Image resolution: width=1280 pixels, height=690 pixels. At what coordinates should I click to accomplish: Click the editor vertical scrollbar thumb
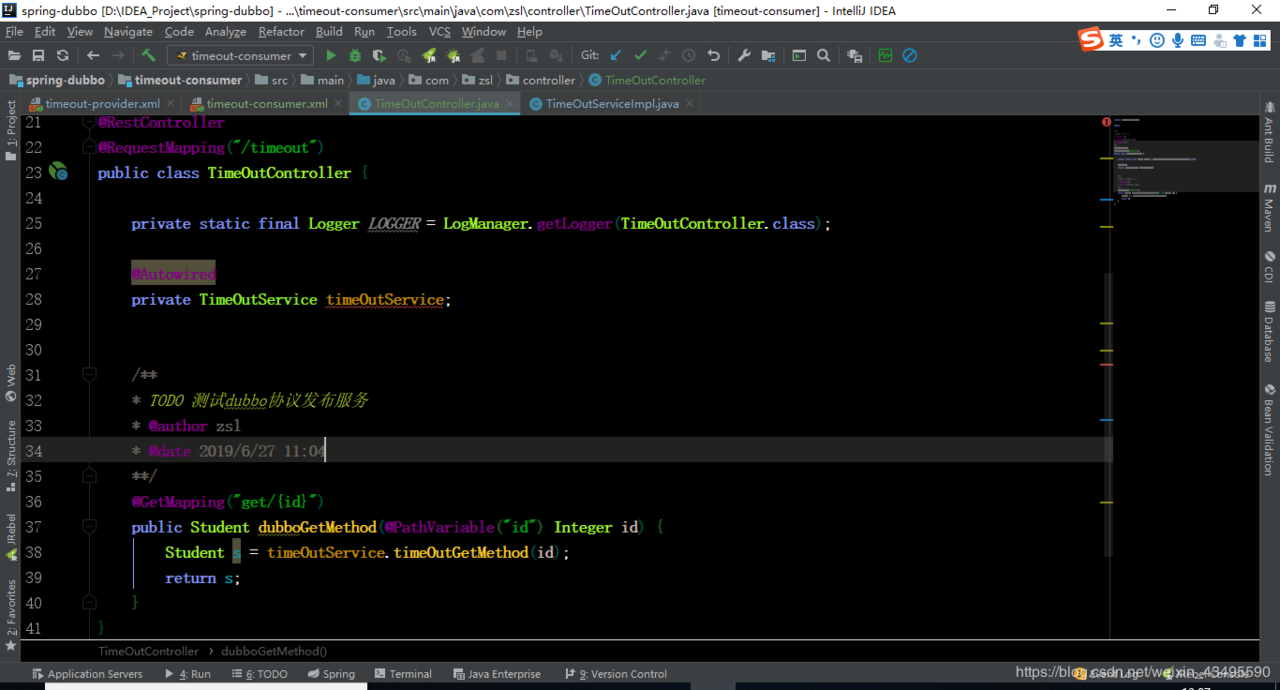[x=1108, y=415]
